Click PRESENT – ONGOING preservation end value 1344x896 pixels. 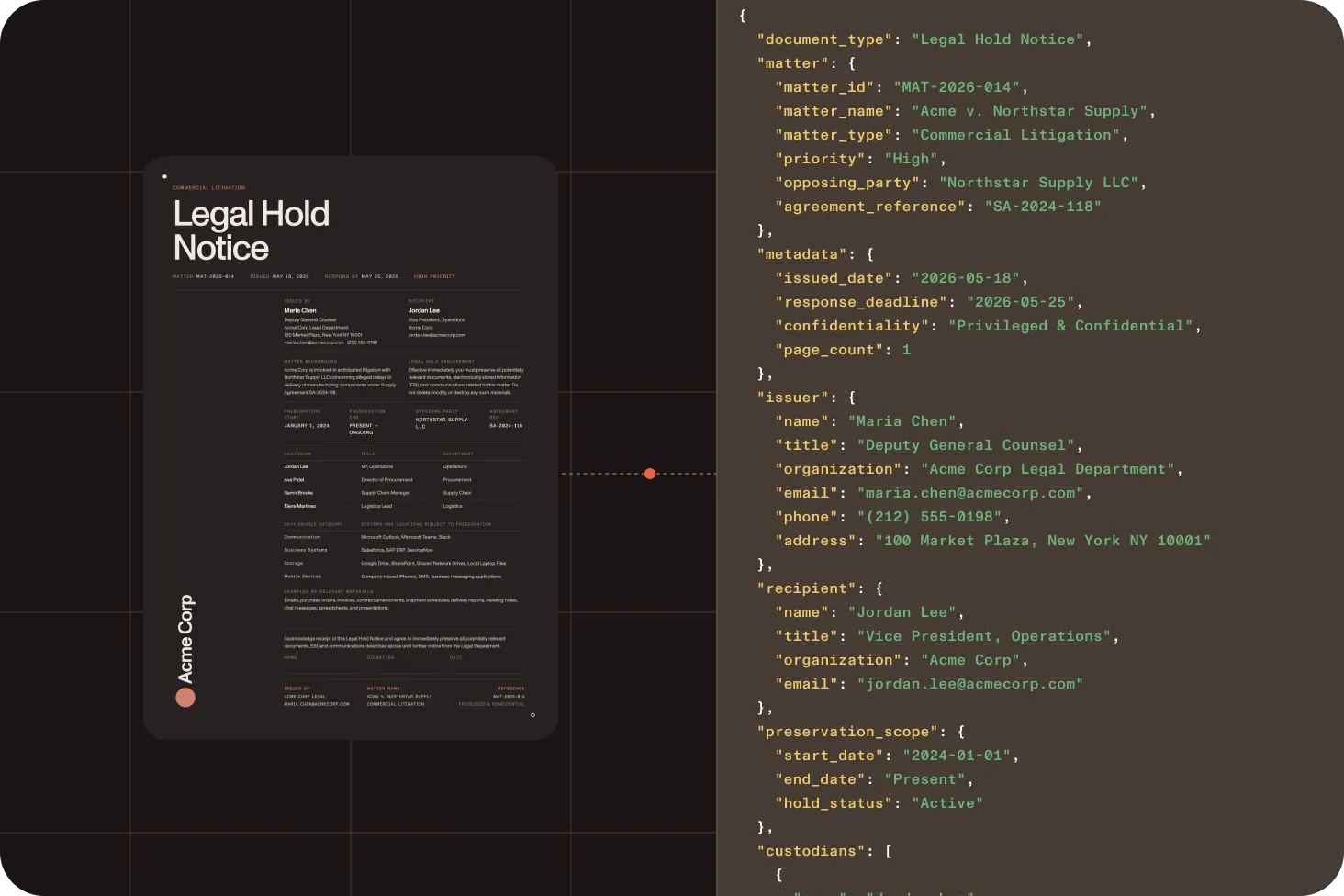tap(364, 429)
